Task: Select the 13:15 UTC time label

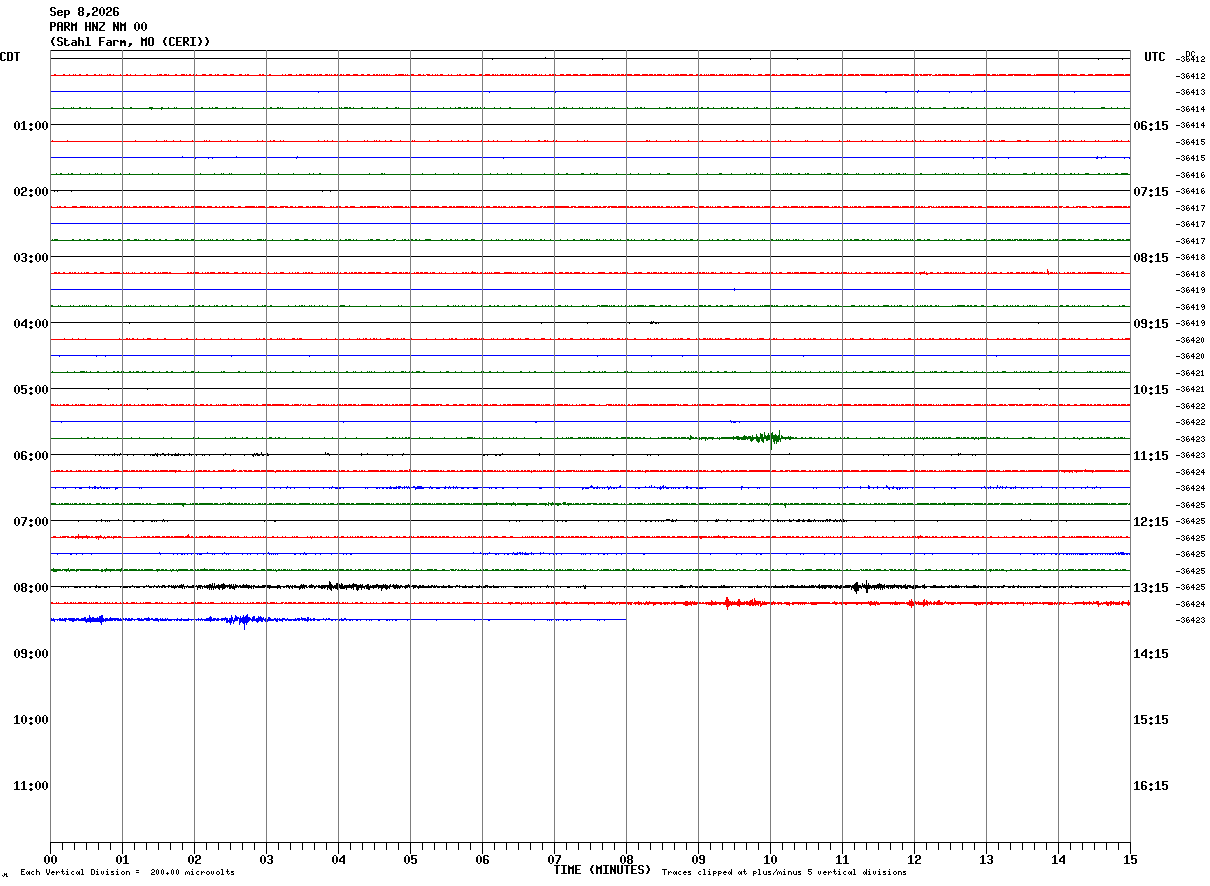Action: coord(1150,587)
